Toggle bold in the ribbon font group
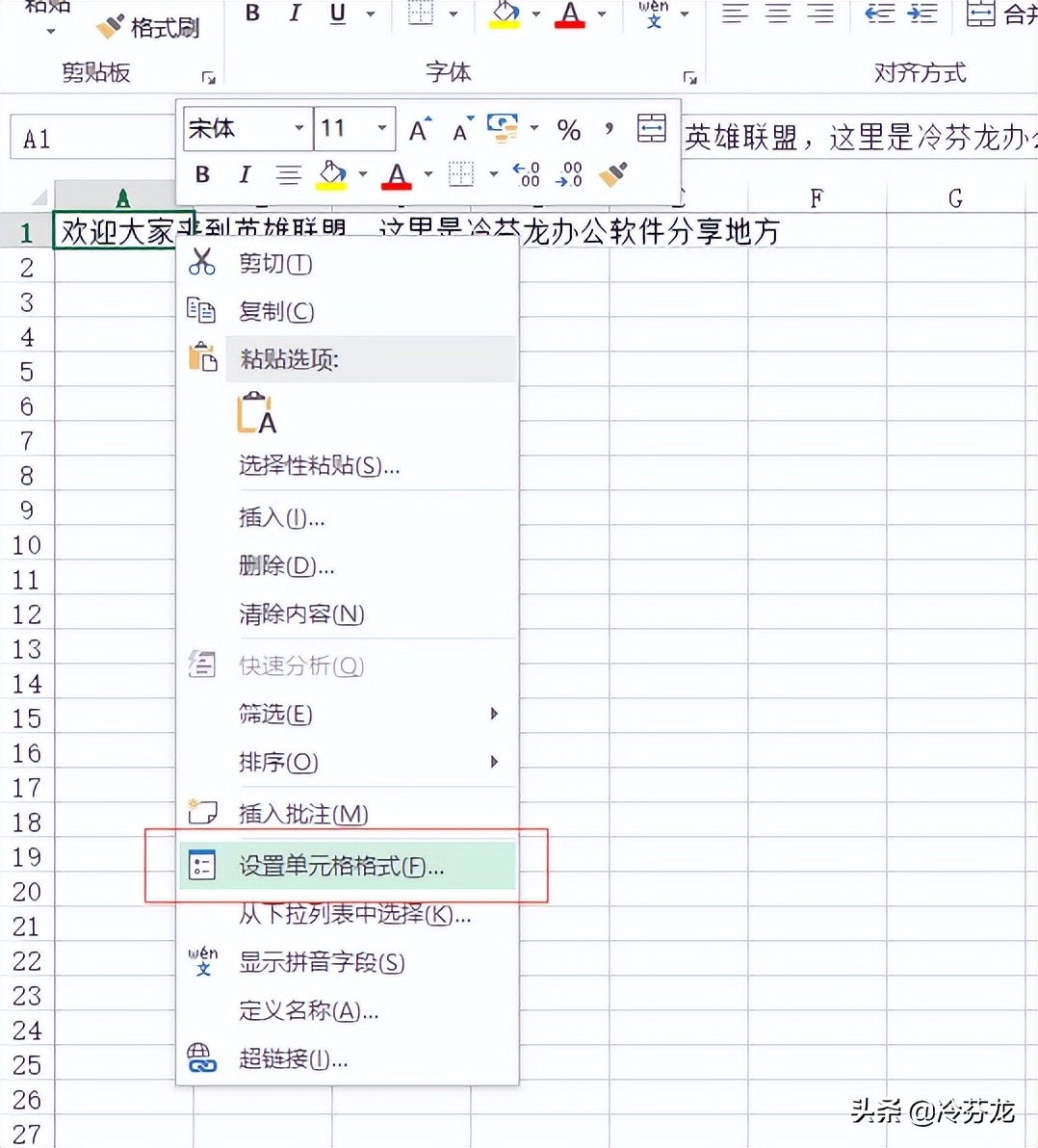 coord(252,13)
